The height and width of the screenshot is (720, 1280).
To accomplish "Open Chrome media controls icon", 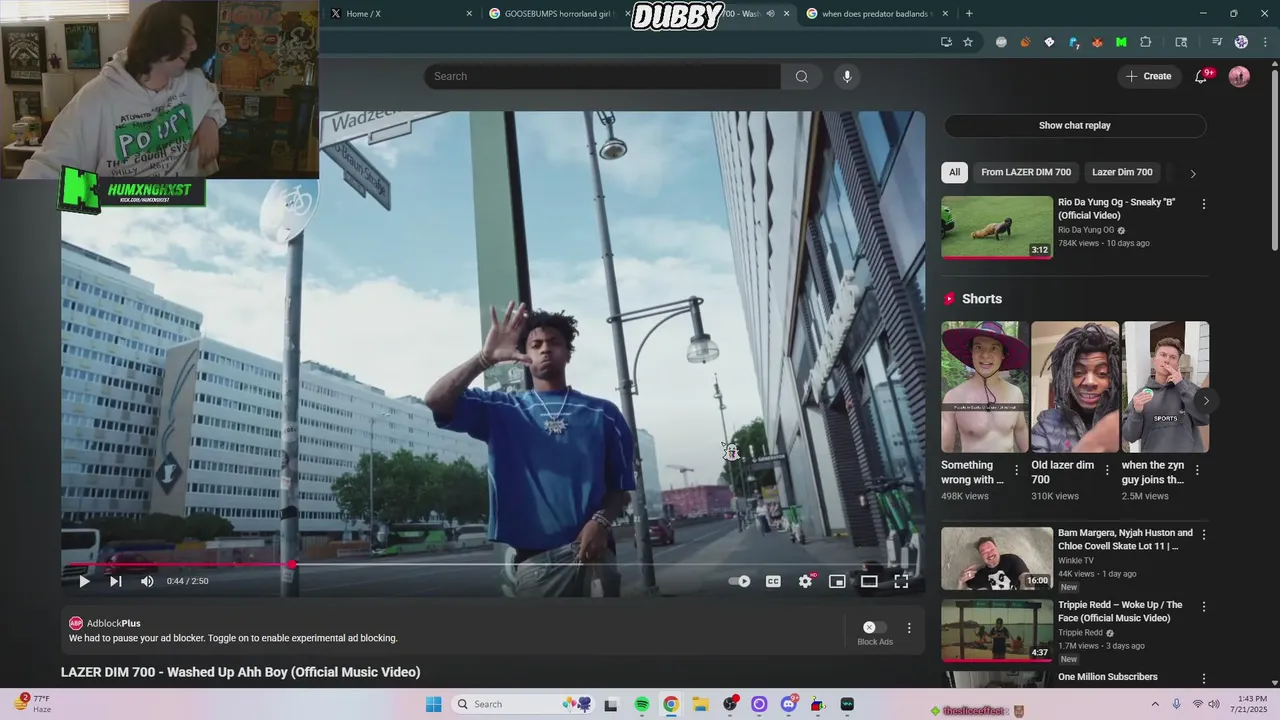I will click(1217, 42).
